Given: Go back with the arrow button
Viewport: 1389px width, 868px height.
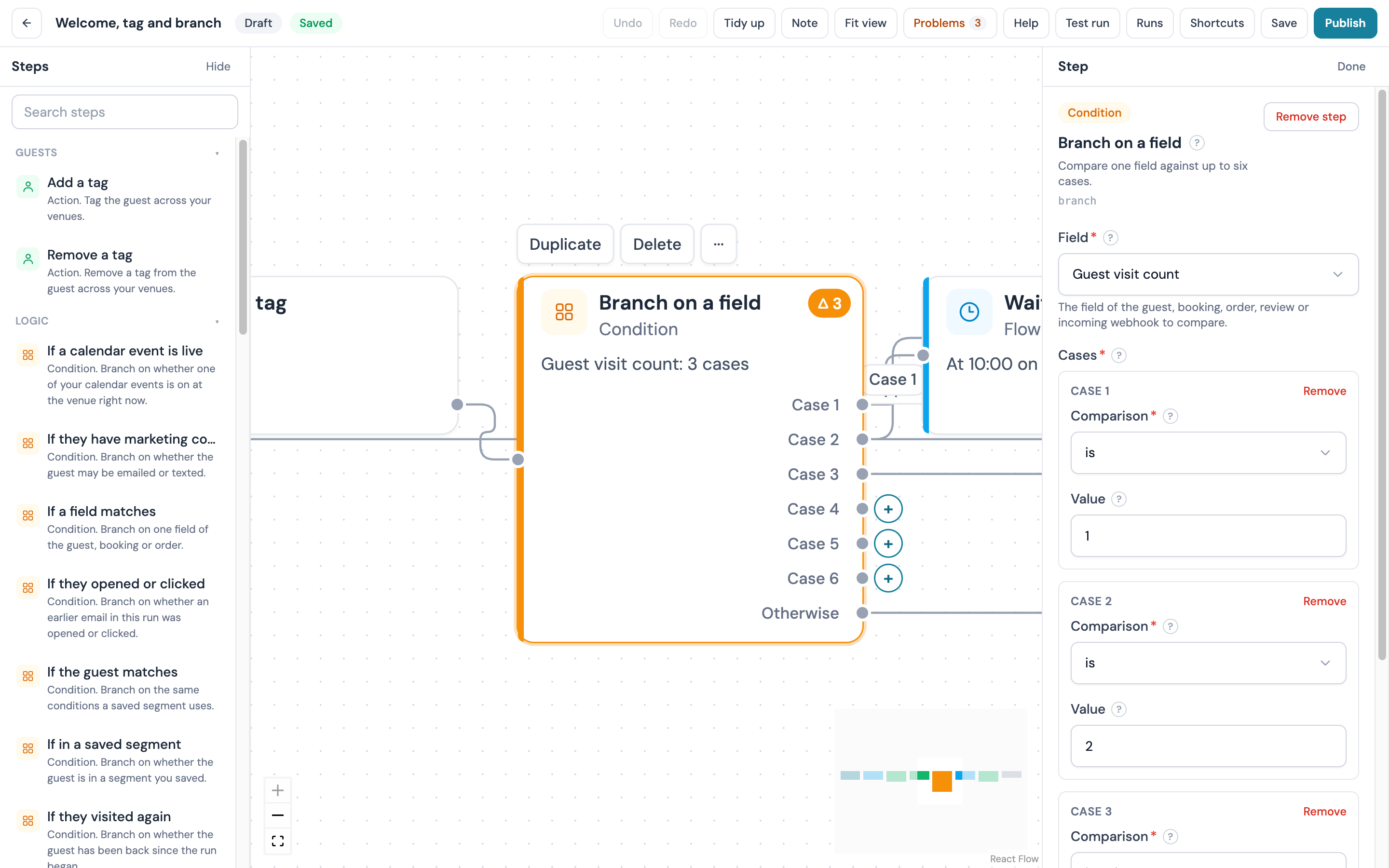Looking at the screenshot, I should pos(27,23).
